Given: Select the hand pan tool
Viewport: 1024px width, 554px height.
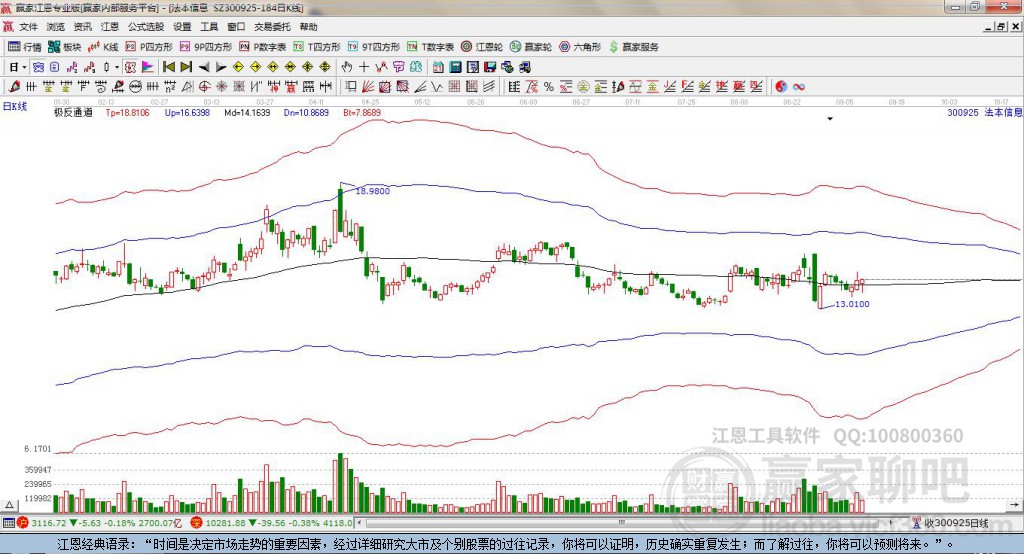Looking at the screenshot, I should point(347,67).
